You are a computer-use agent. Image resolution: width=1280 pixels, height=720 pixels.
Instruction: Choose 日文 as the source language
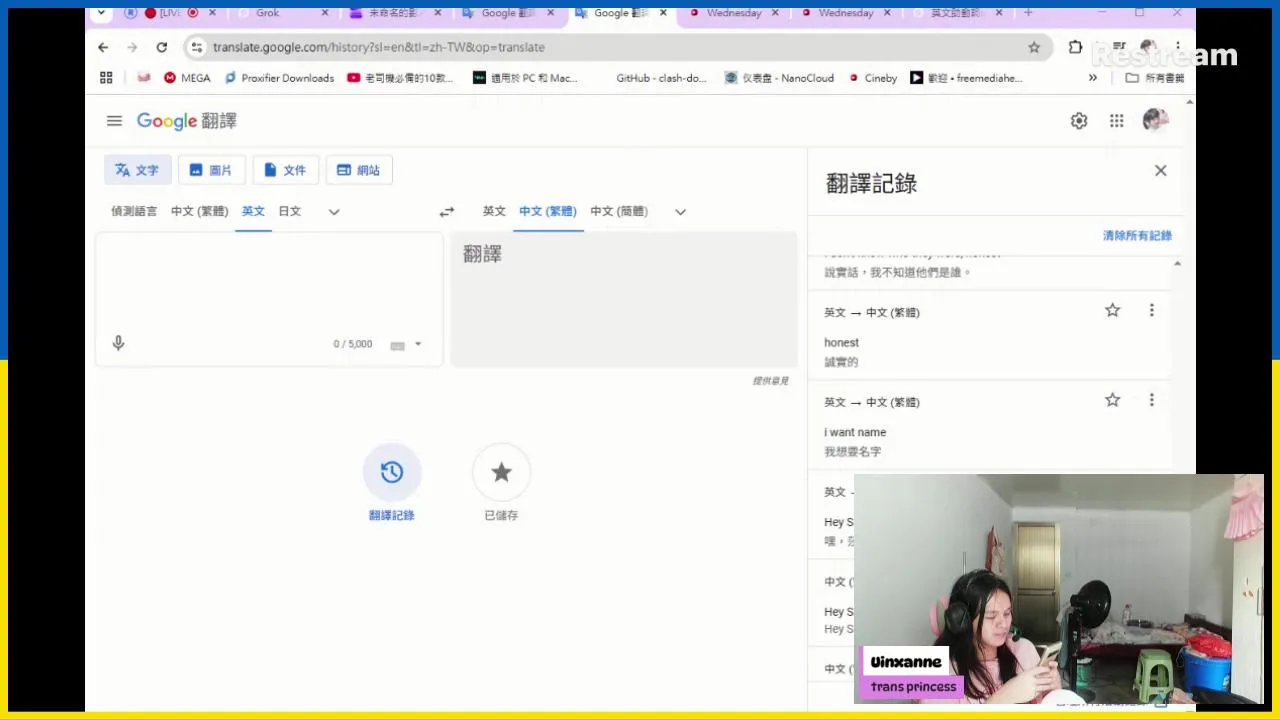pyautogui.click(x=290, y=211)
